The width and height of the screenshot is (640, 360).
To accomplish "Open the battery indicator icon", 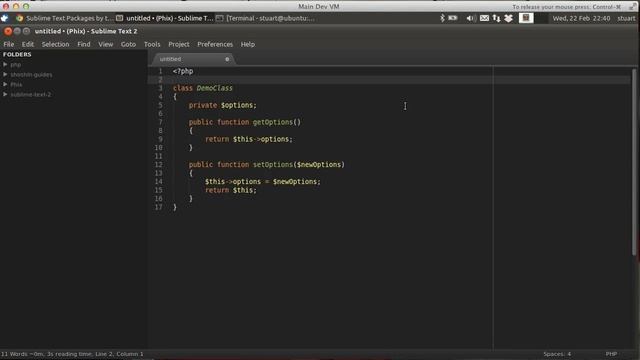I will [453, 18].
